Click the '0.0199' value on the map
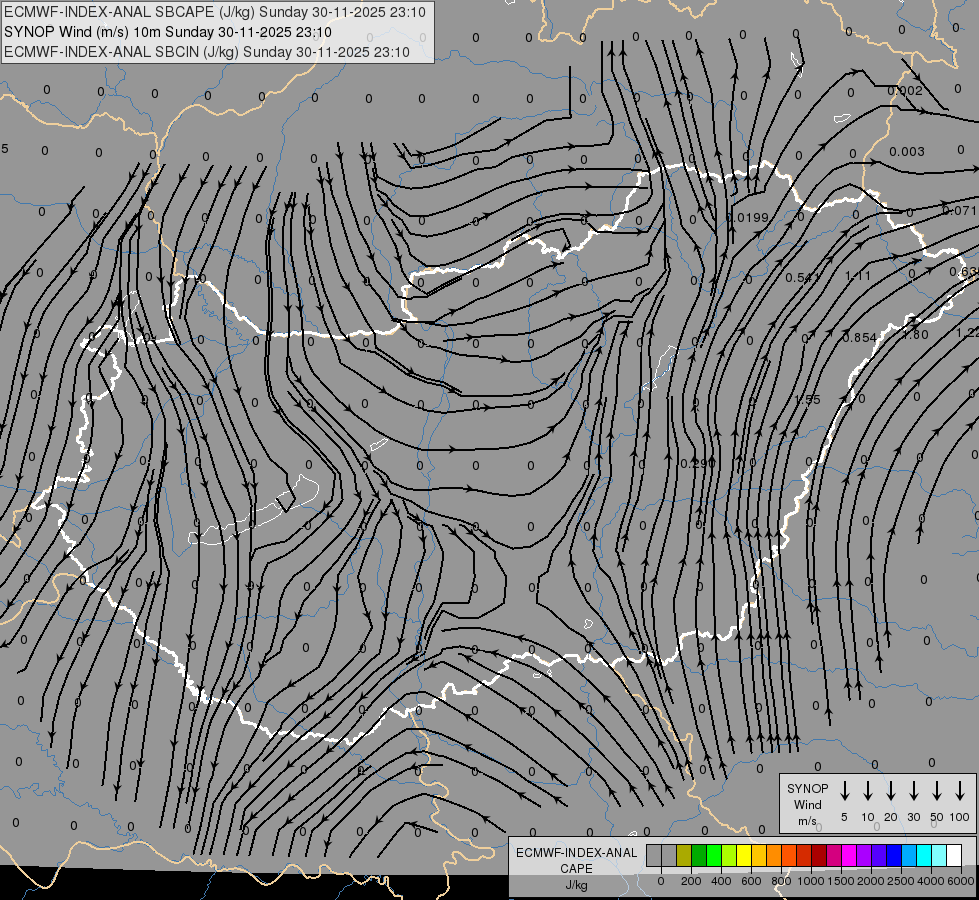 point(748,217)
